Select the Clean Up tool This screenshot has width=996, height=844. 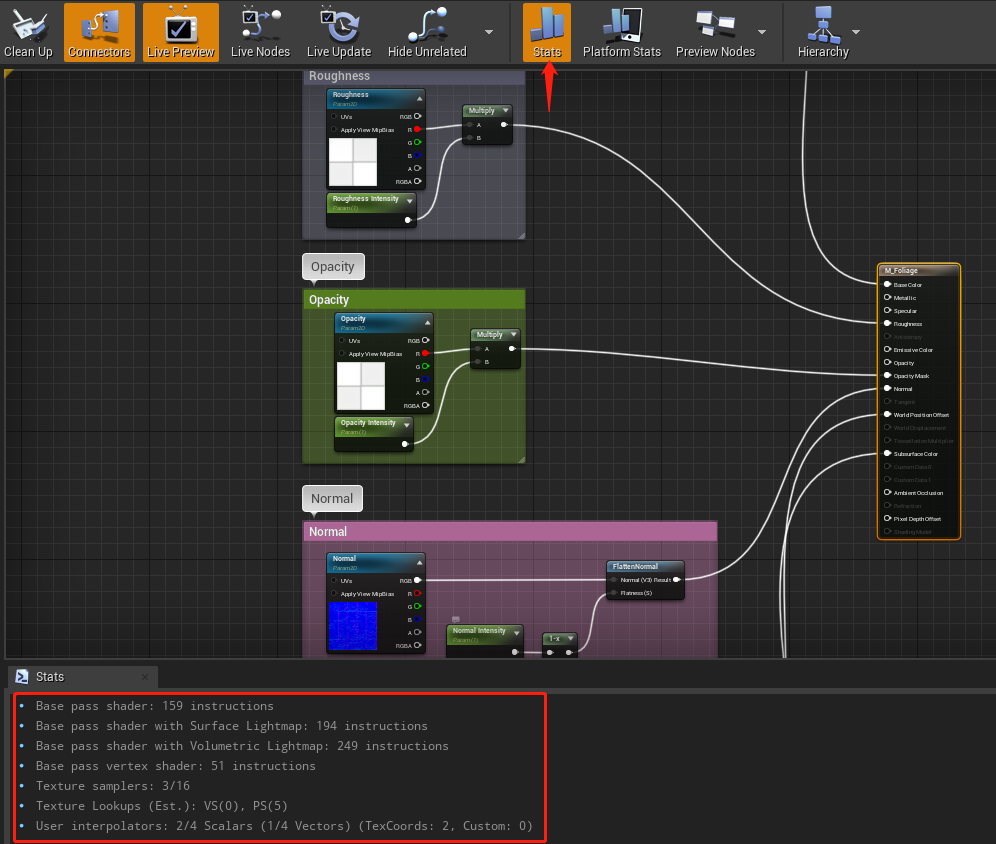[28, 31]
